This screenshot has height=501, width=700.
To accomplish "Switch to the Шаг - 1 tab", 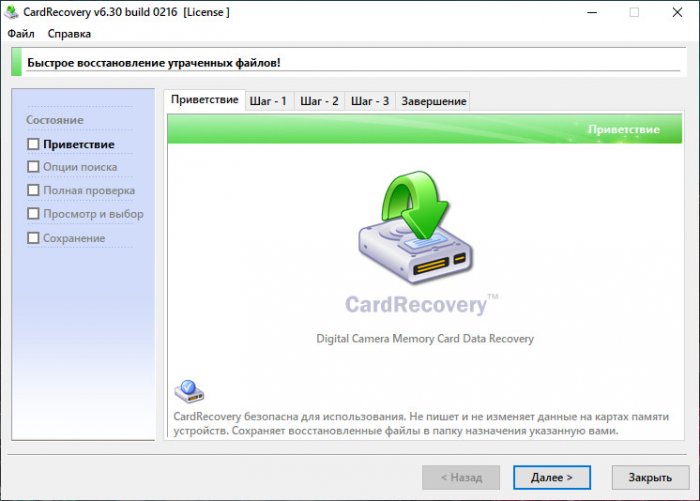I will [268, 101].
